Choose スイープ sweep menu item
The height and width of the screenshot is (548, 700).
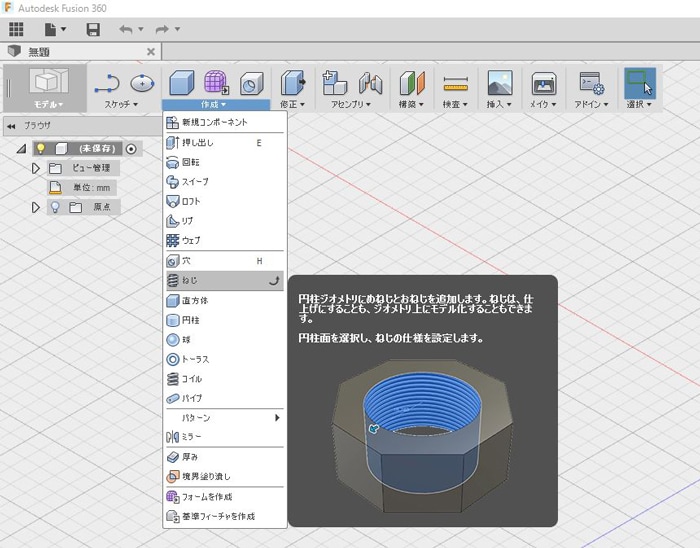(225, 182)
